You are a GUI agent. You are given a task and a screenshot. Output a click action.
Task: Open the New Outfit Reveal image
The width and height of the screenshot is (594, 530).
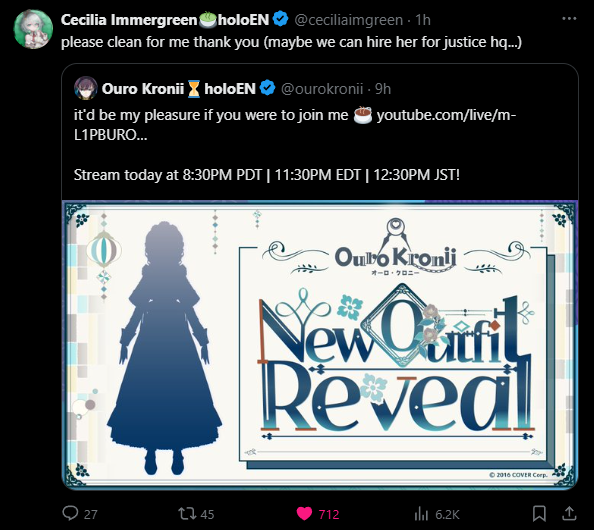(x=320, y=344)
